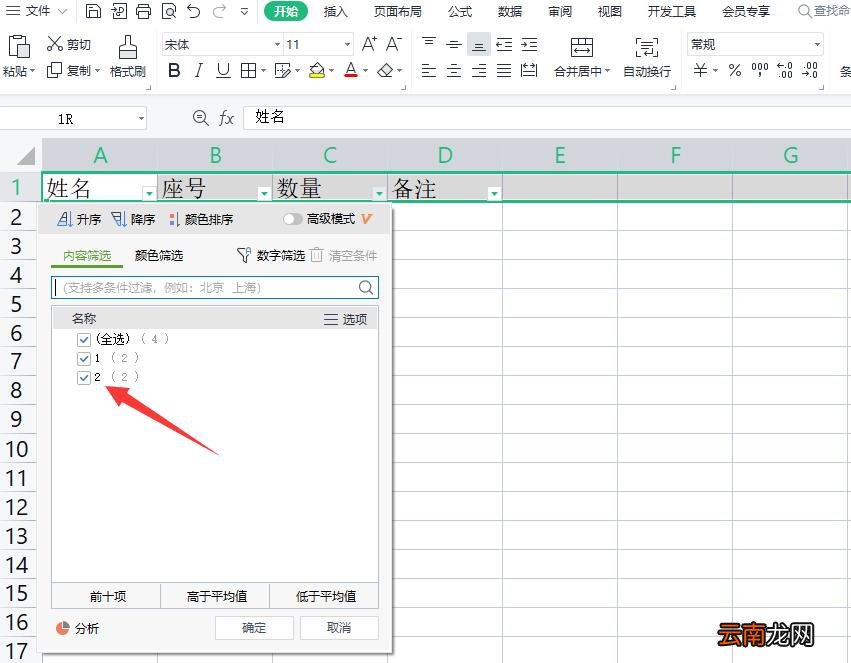851x663 pixels.
Task: Toggle Italic formatting
Action: point(199,70)
